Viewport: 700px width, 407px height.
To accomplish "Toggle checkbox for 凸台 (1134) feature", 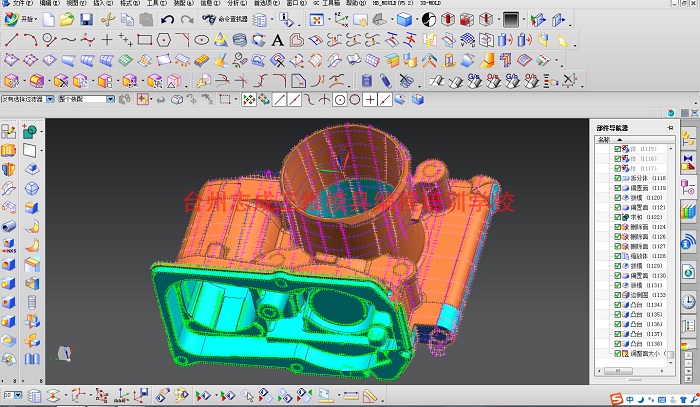I will [617, 305].
